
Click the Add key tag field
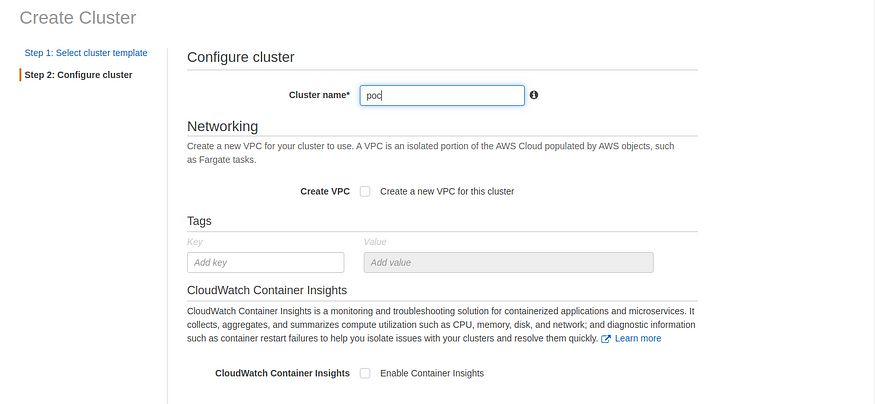click(265, 262)
